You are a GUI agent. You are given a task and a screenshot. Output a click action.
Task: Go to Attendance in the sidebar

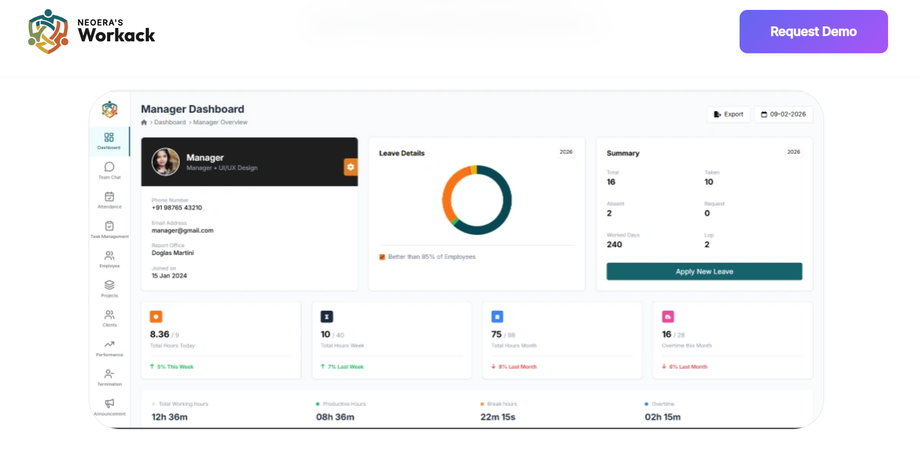point(109,197)
